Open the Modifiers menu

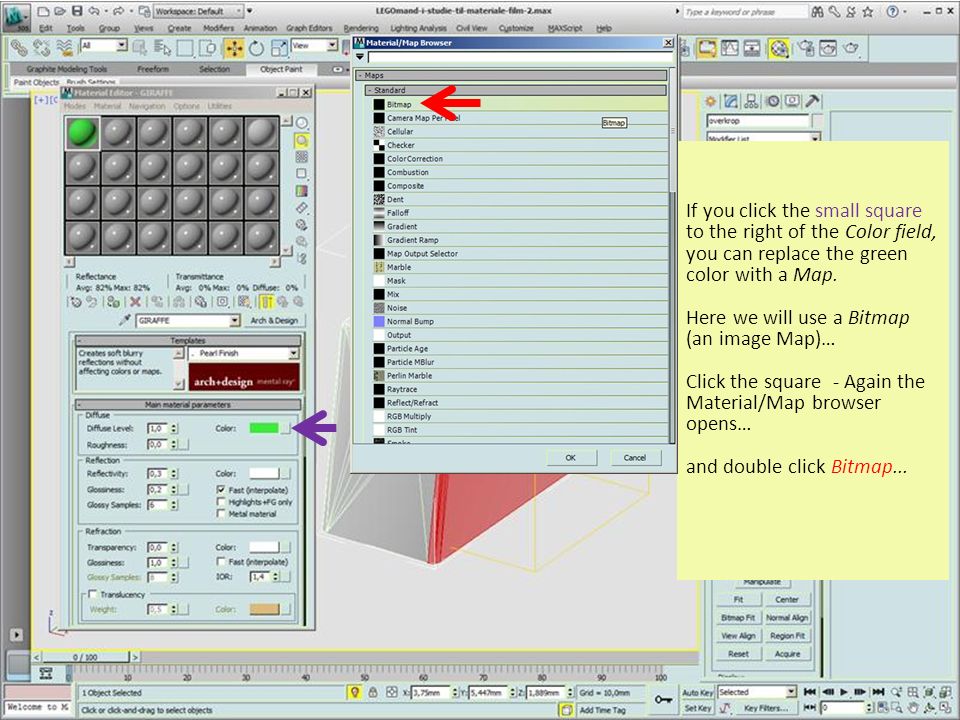pos(219,28)
